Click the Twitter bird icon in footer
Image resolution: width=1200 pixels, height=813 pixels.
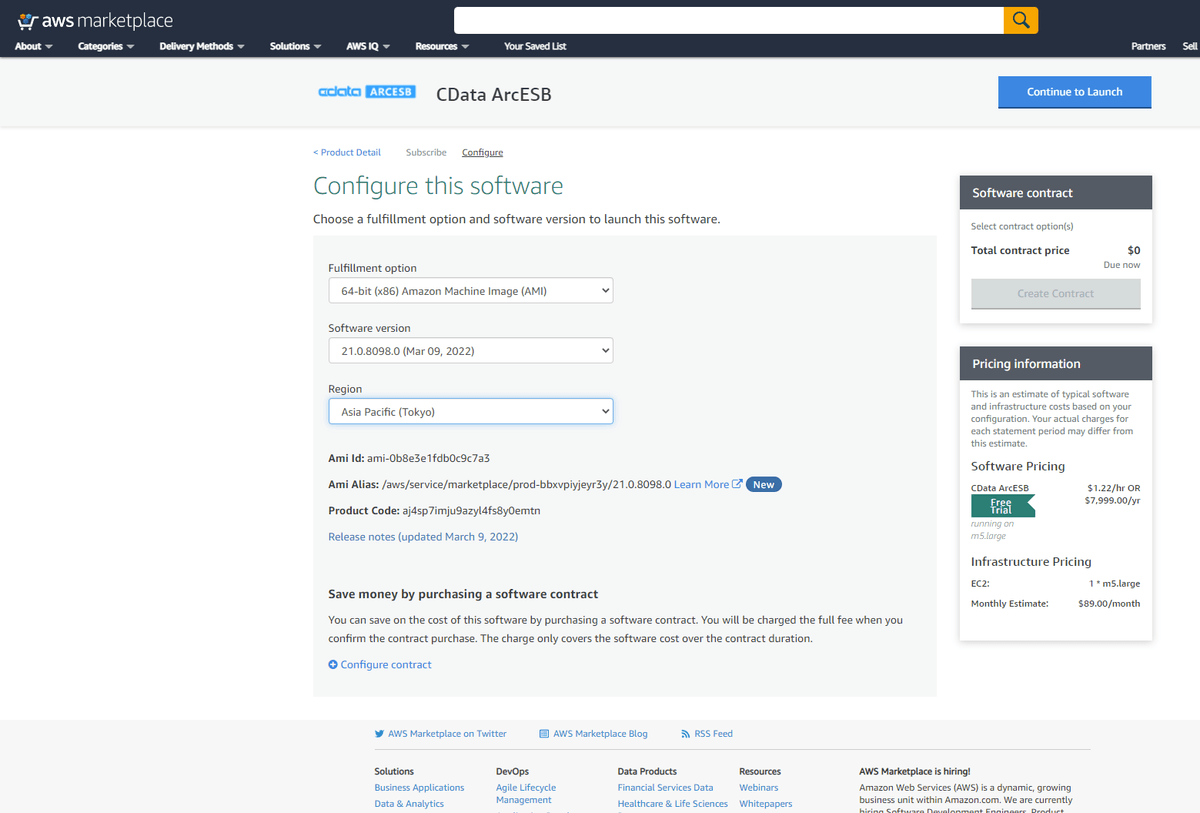(x=380, y=734)
